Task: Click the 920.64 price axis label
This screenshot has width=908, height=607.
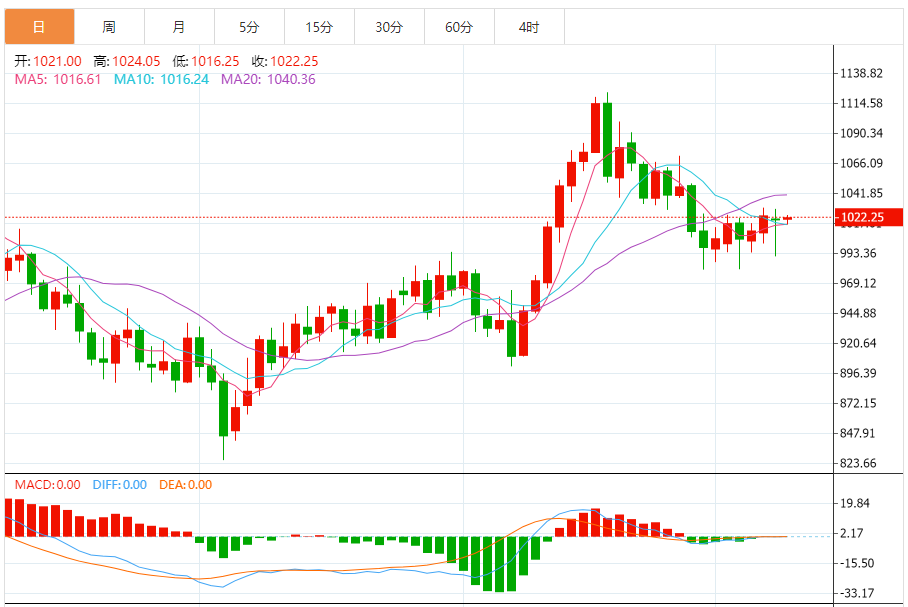Action: point(858,343)
